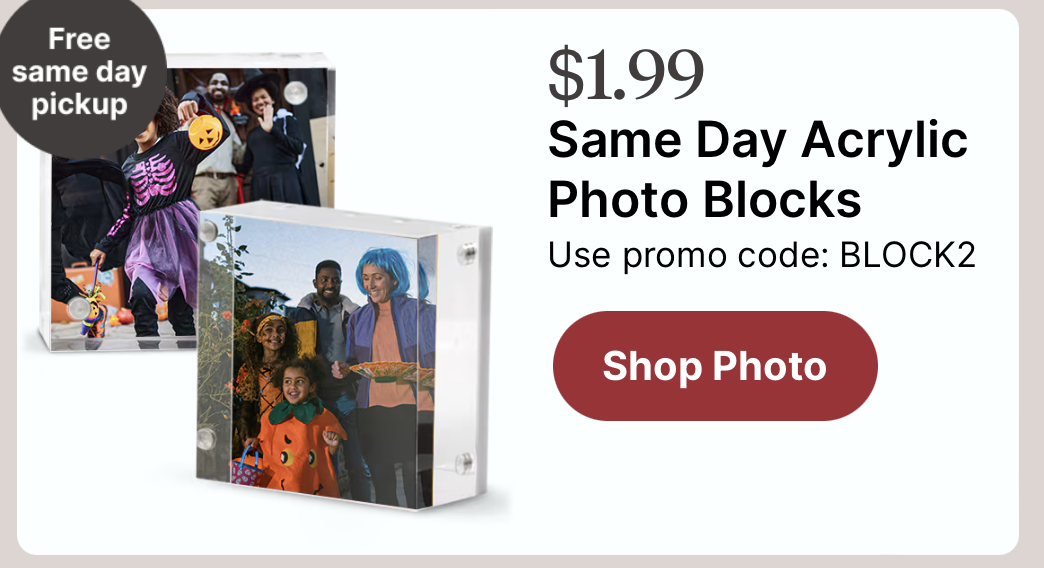Image resolution: width=1044 pixels, height=568 pixels.
Task: Click the top-right magnet on front block
Action: tap(468, 254)
